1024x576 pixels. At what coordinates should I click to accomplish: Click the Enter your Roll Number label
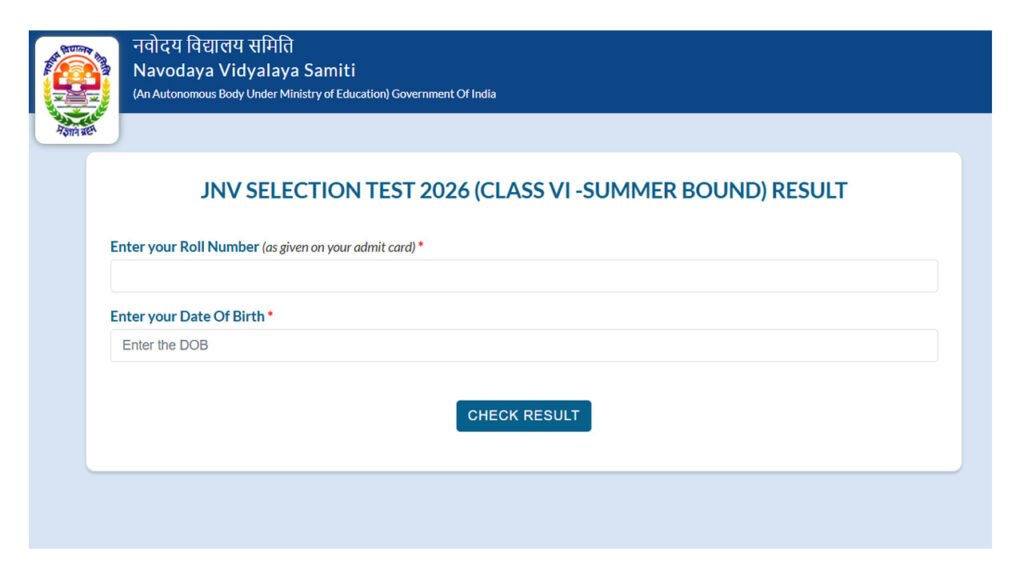[x=185, y=247]
